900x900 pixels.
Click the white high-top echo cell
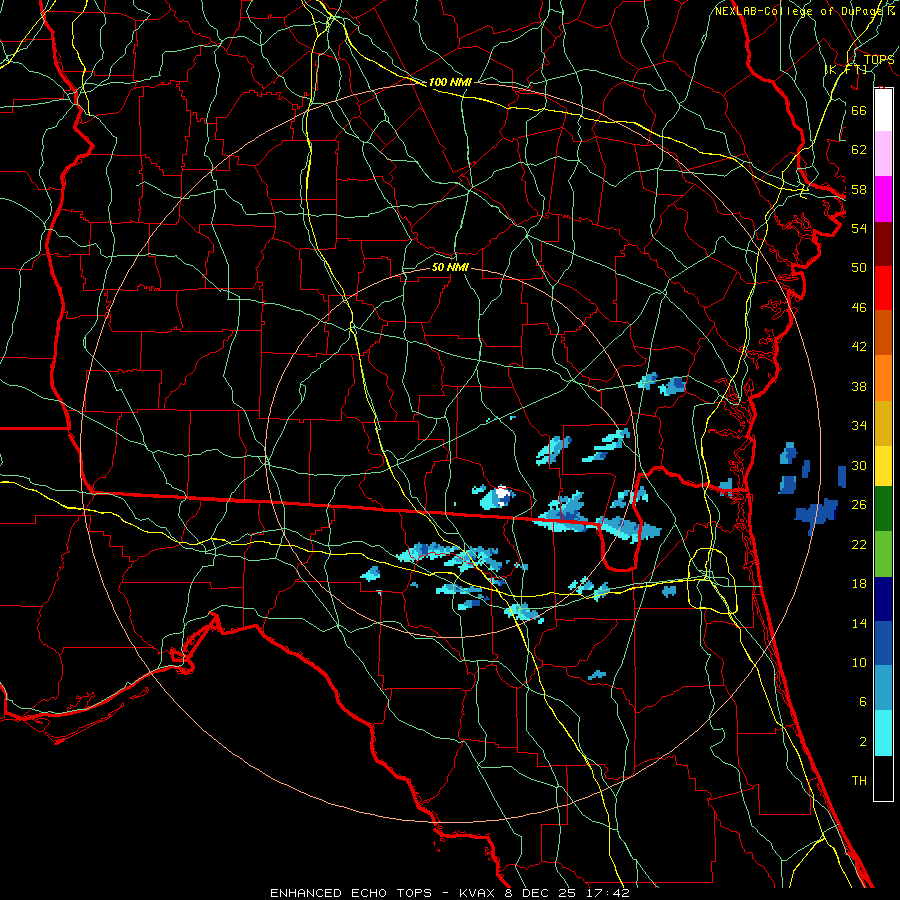pyautogui.click(x=503, y=492)
